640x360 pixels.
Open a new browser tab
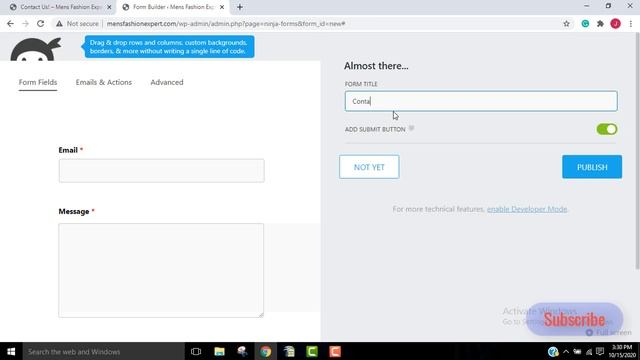[240, 7]
